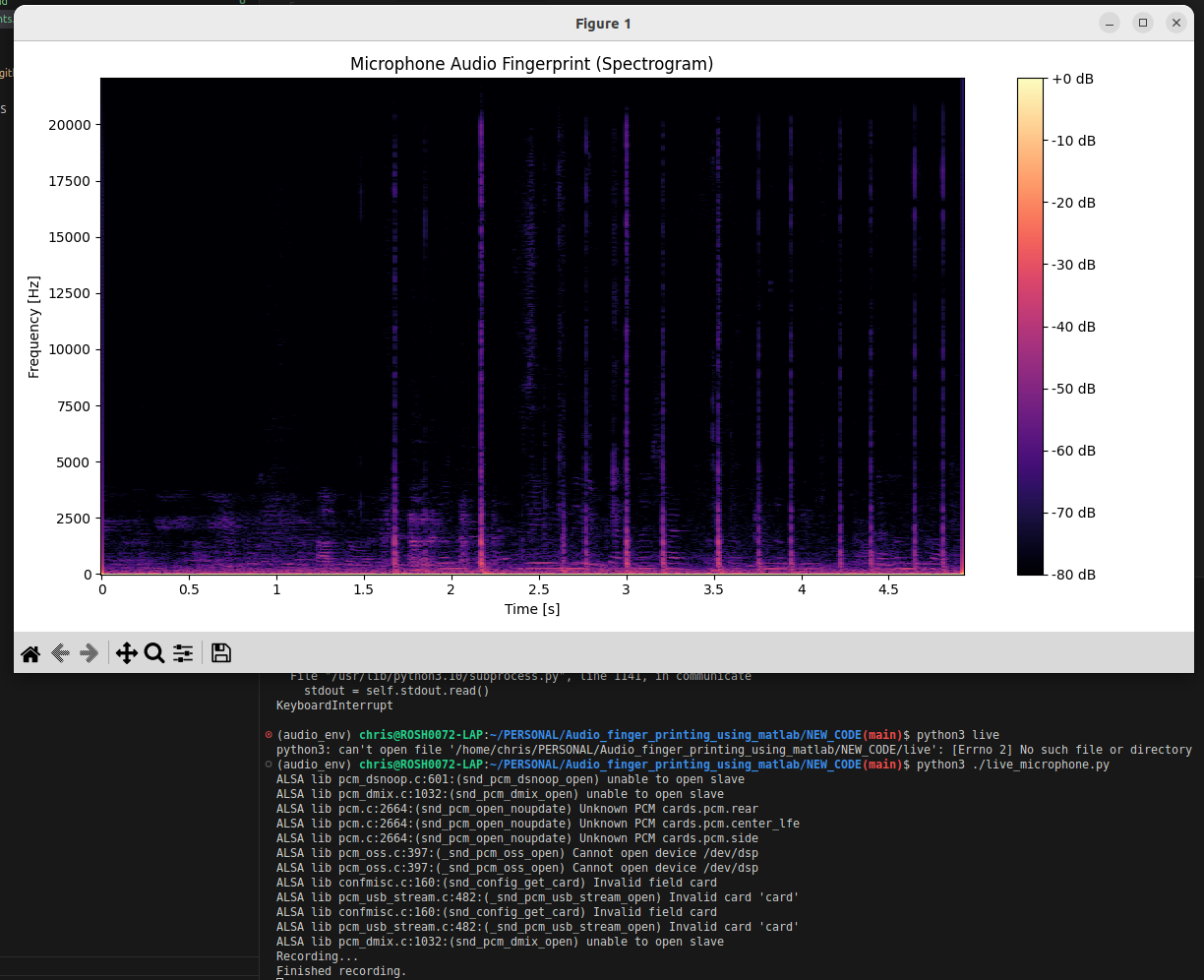Click the 'python3 ./live_microphone.py' command text
Image resolution: width=1204 pixels, height=980 pixels.
(1012, 765)
